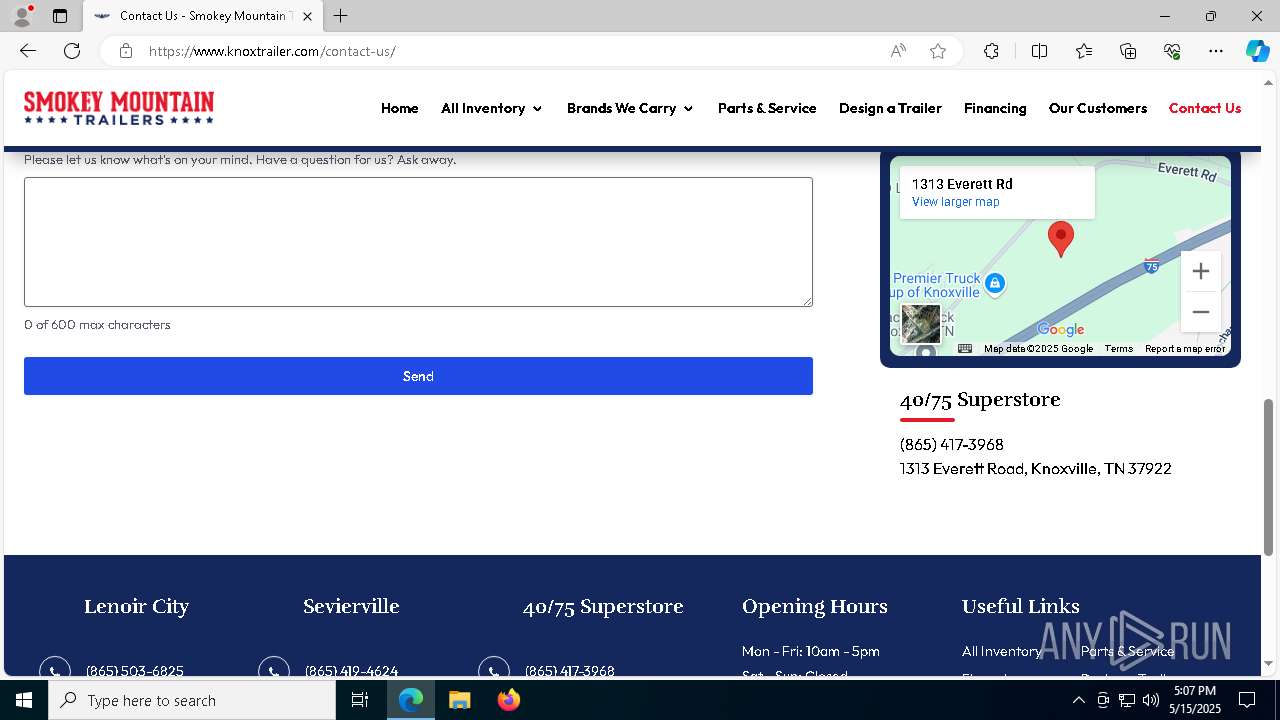The image size is (1280, 720).
Task: Zoom in on the Google map
Action: 1201,271
